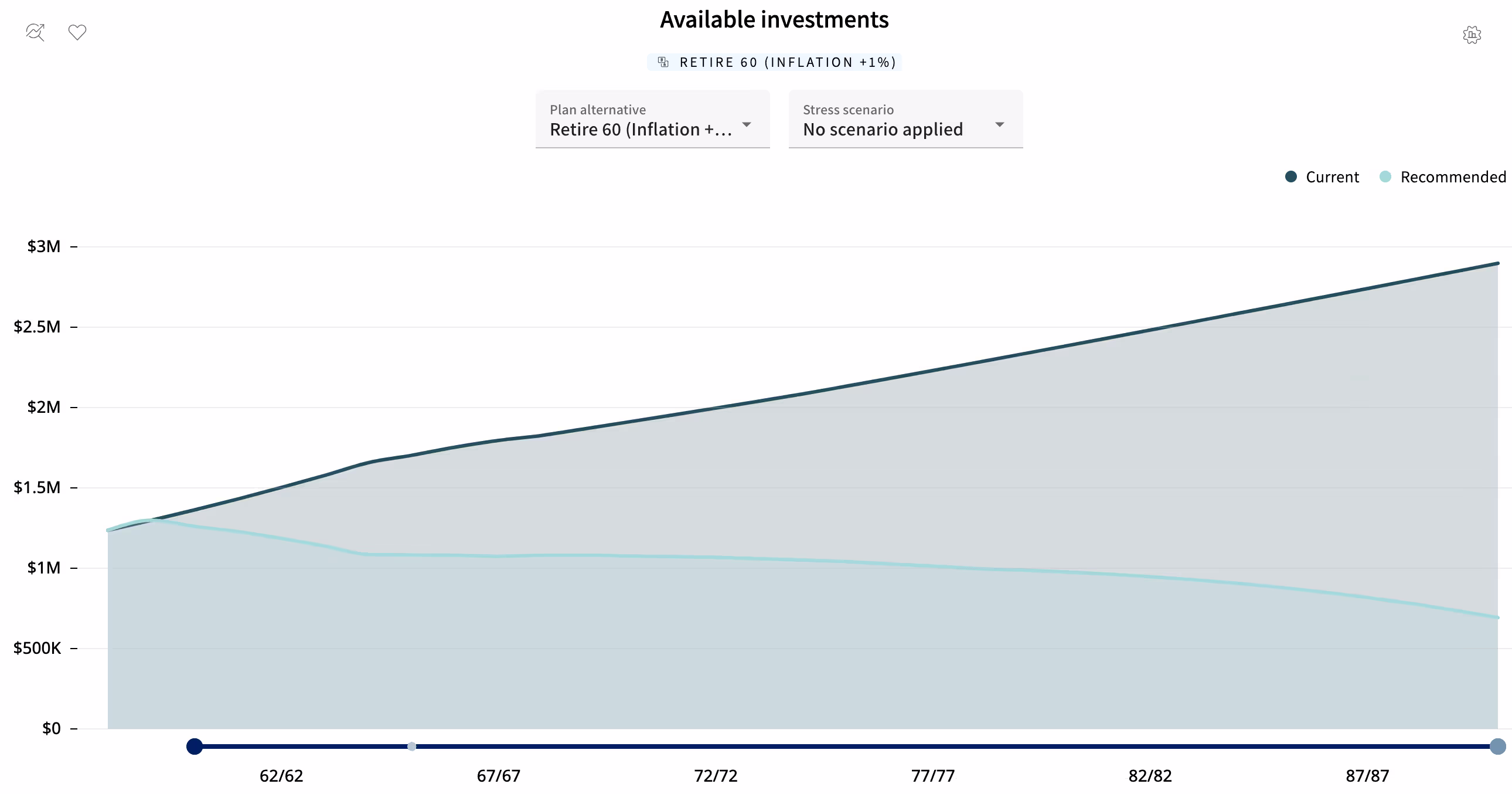Image resolution: width=1512 pixels, height=794 pixels.
Task: Open the Stress scenario dropdown
Action: pyautogui.click(x=905, y=119)
